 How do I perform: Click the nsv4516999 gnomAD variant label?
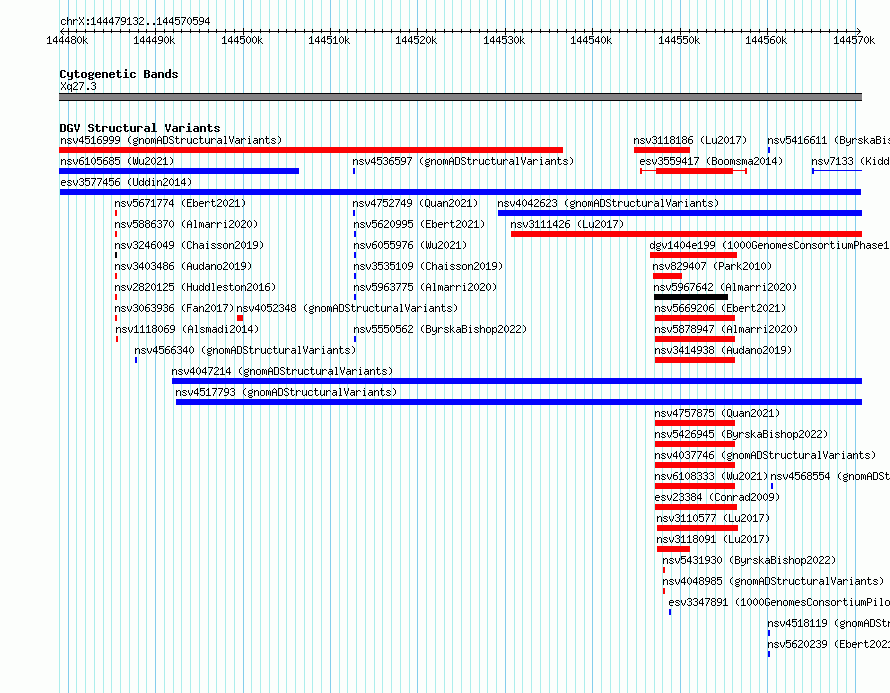click(171, 140)
